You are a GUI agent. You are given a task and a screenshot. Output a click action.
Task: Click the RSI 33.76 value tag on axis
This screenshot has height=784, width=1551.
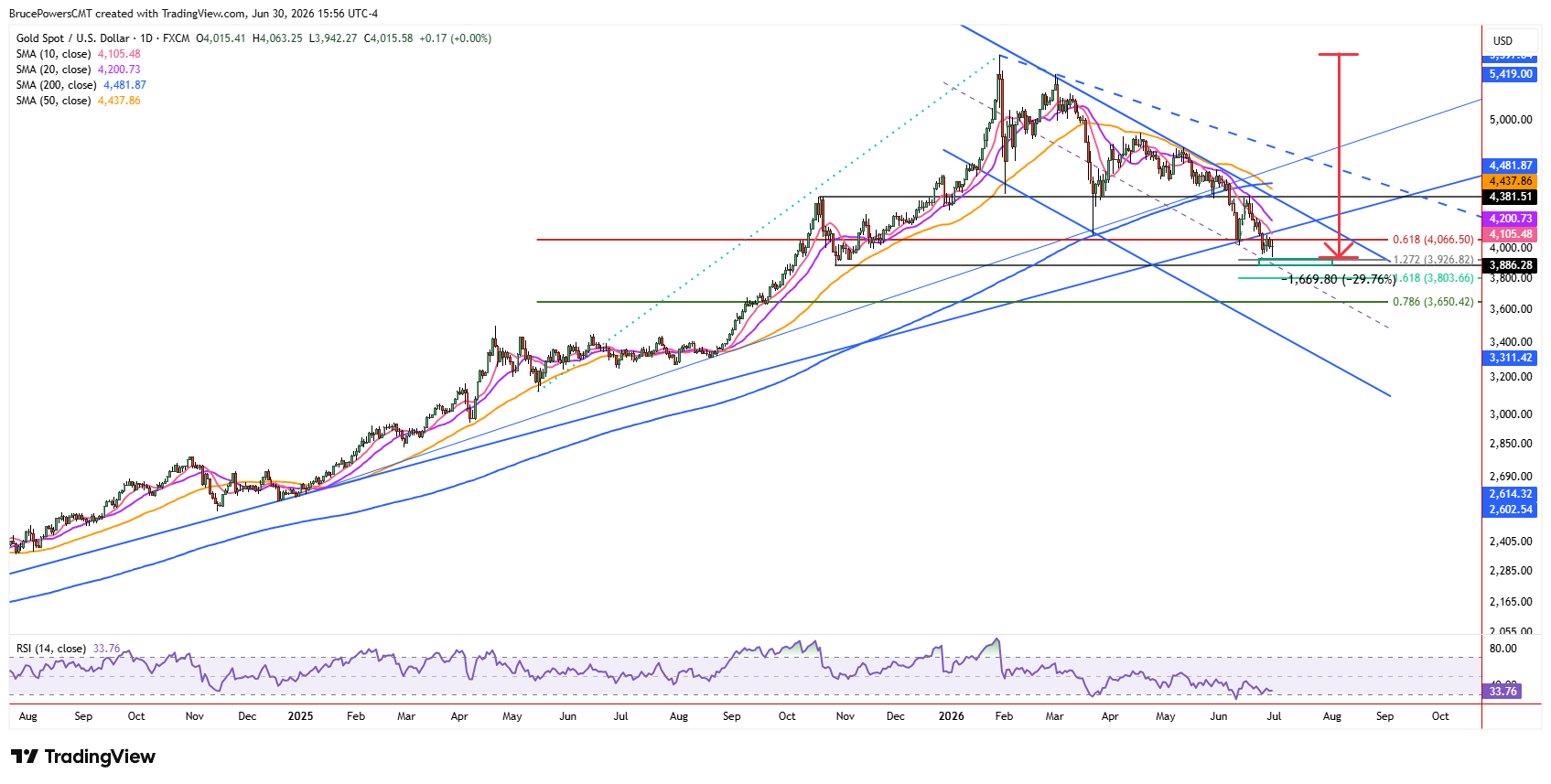tap(1503, 692)
